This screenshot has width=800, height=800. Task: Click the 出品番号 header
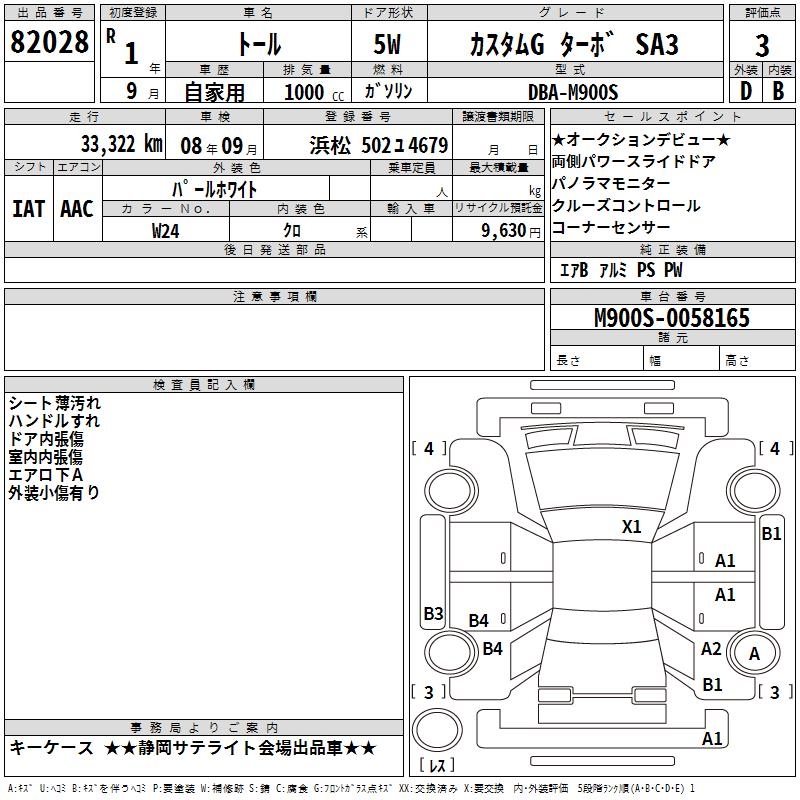(49, 13)
